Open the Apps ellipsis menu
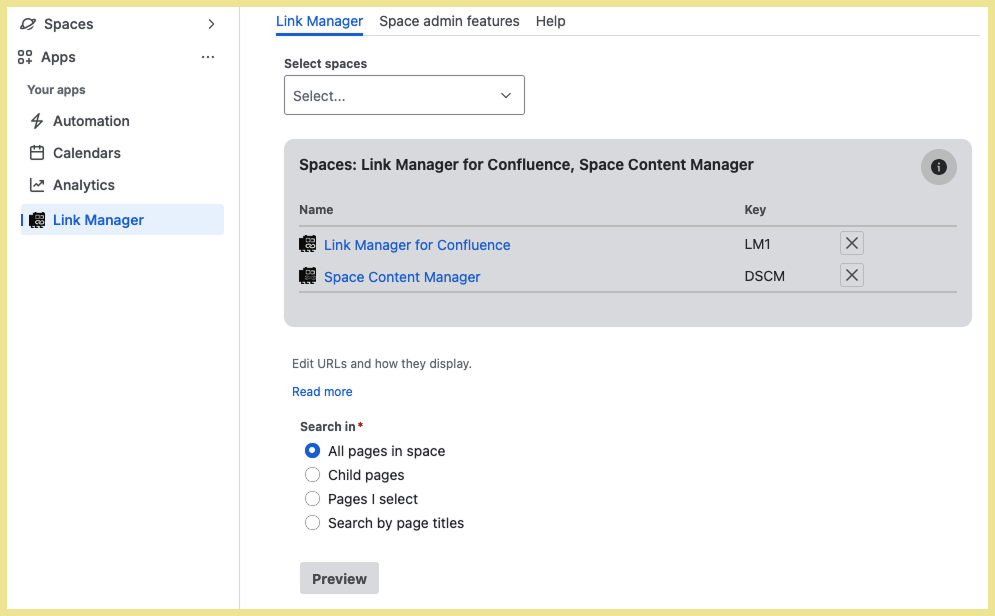The height and width of the screenshot is (616, 995). [208, 57]
